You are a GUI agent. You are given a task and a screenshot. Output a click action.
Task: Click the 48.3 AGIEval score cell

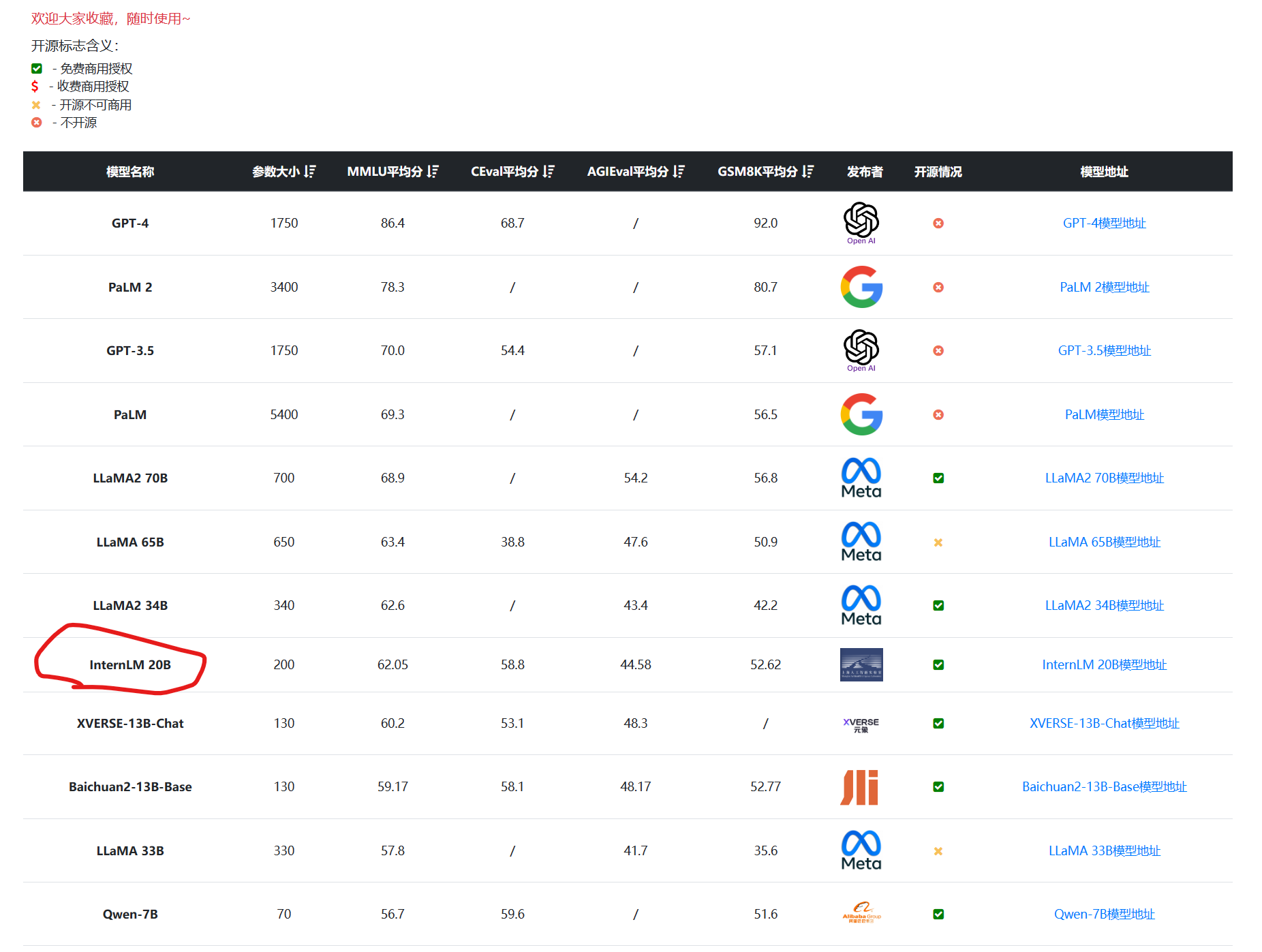click(636, 723)
